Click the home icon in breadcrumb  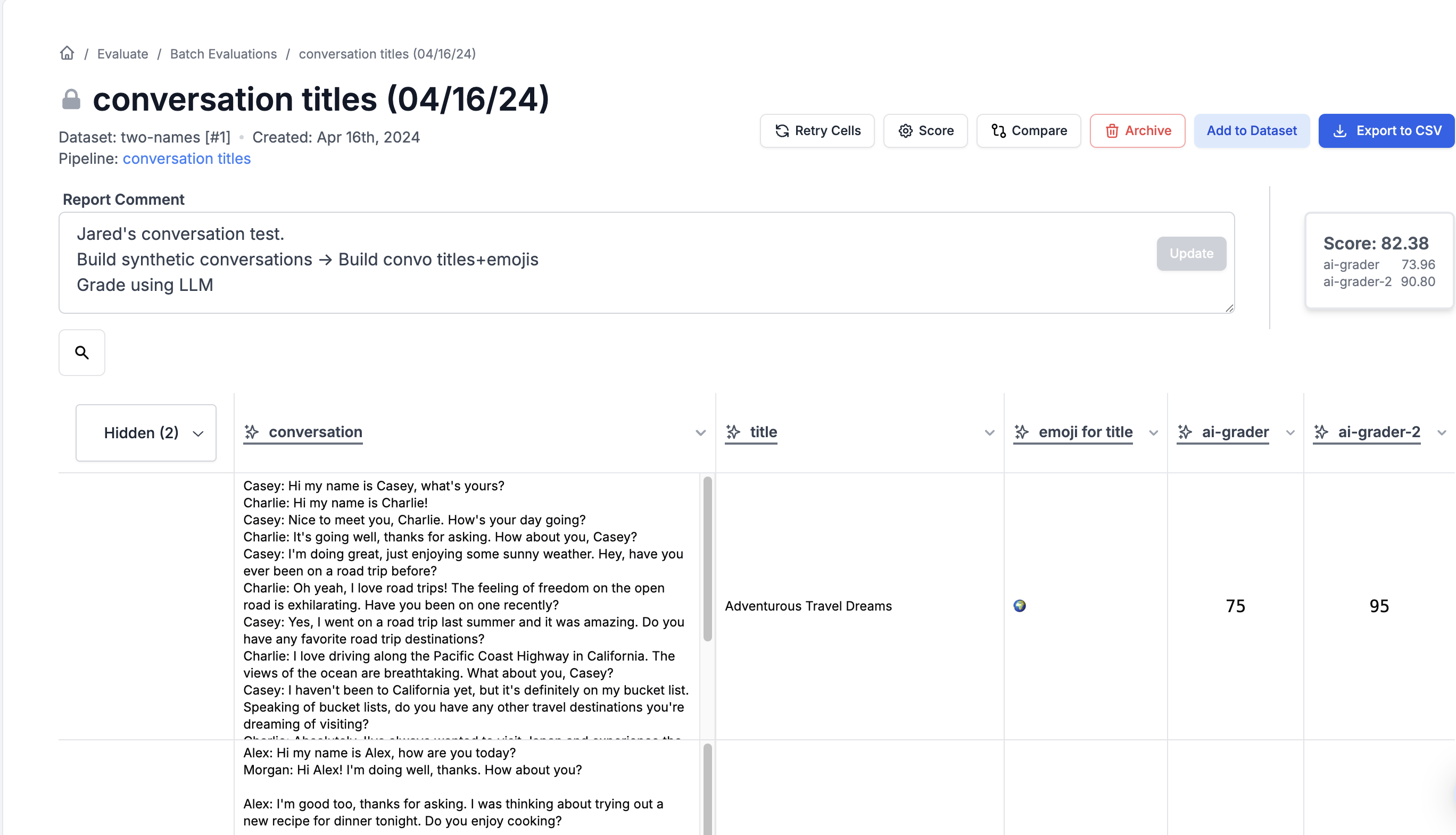coord(67,53)
